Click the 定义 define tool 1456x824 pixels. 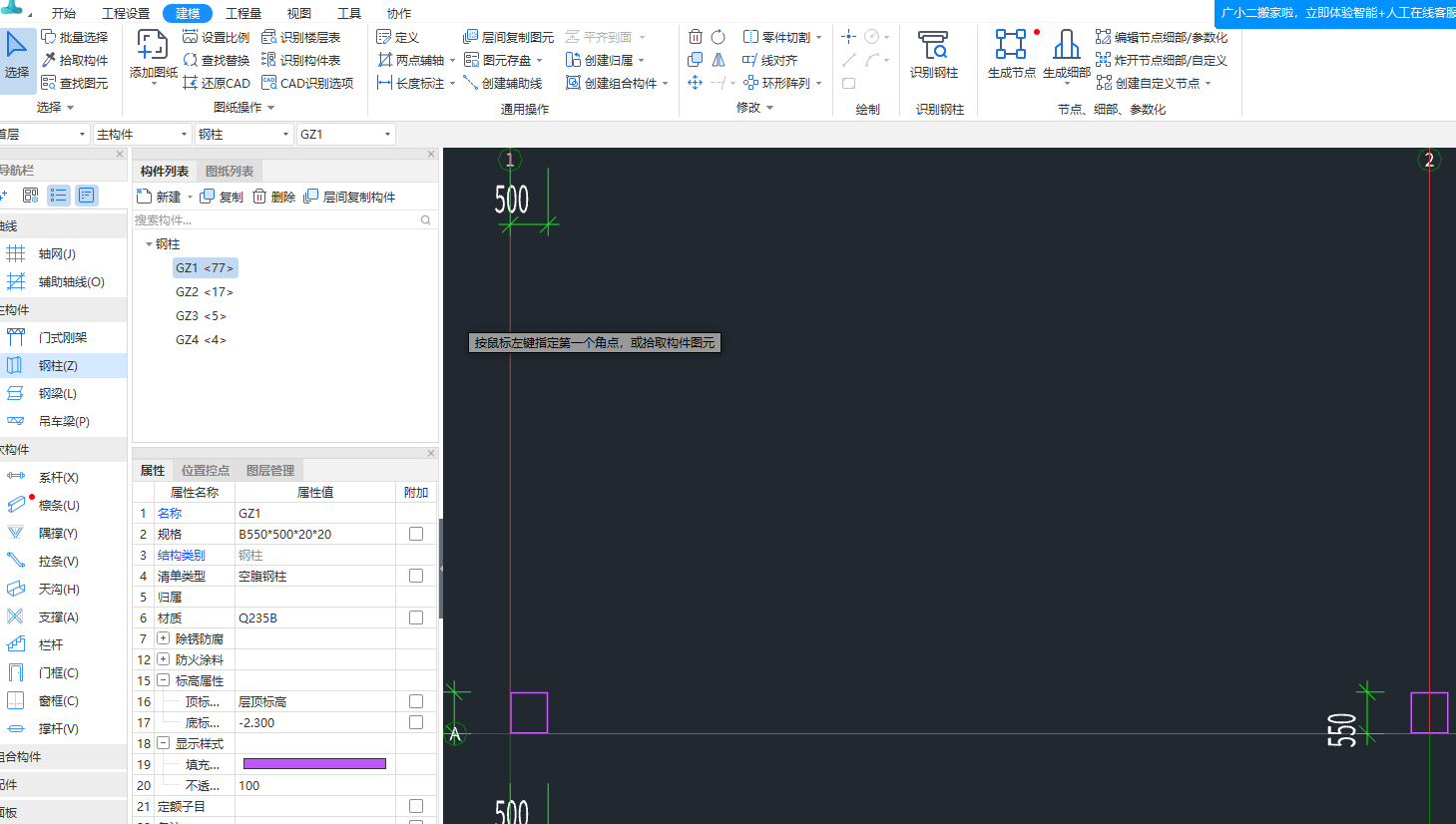pos(398,37)
